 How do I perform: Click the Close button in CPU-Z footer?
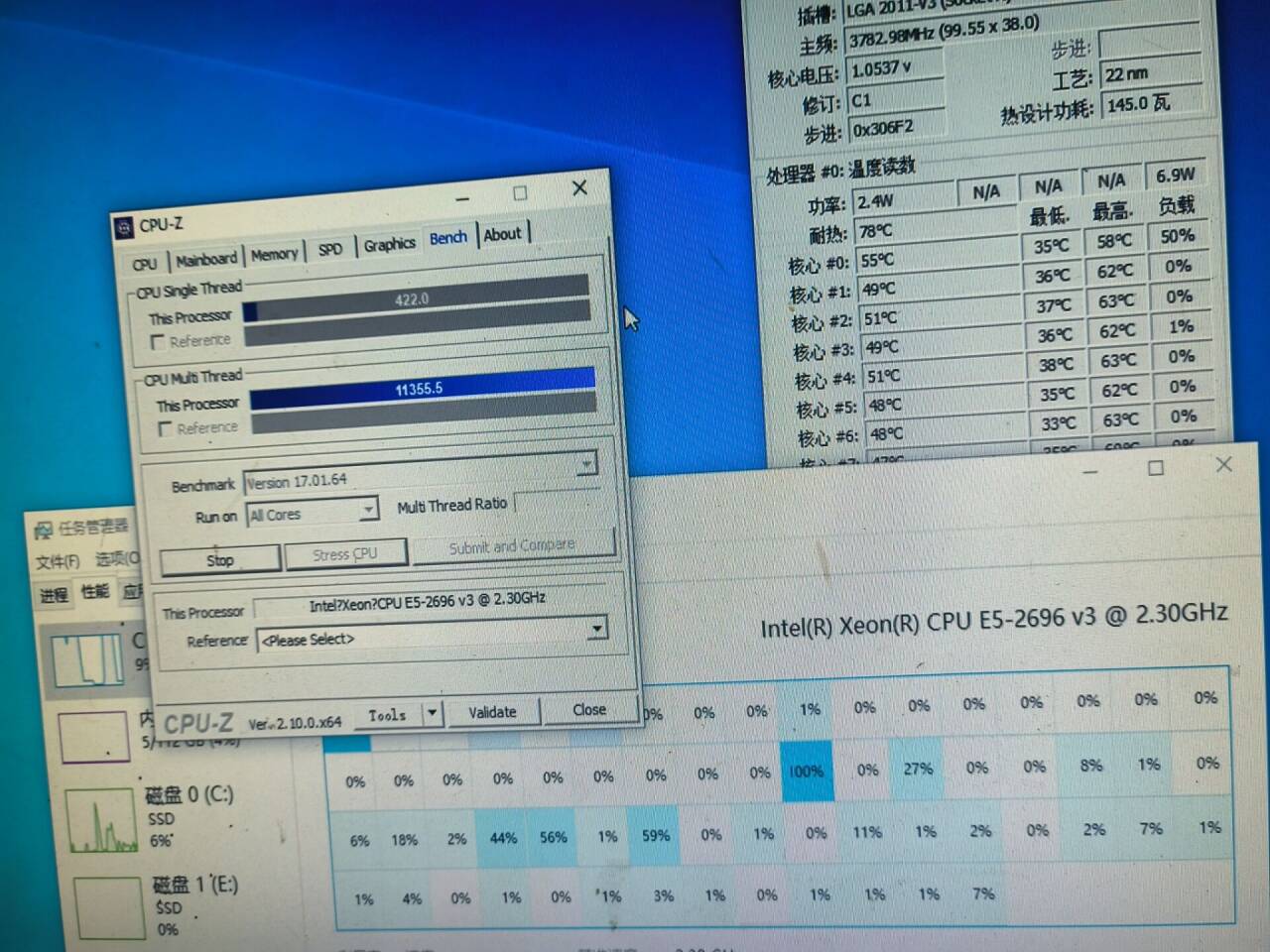(x=588, y=710)
